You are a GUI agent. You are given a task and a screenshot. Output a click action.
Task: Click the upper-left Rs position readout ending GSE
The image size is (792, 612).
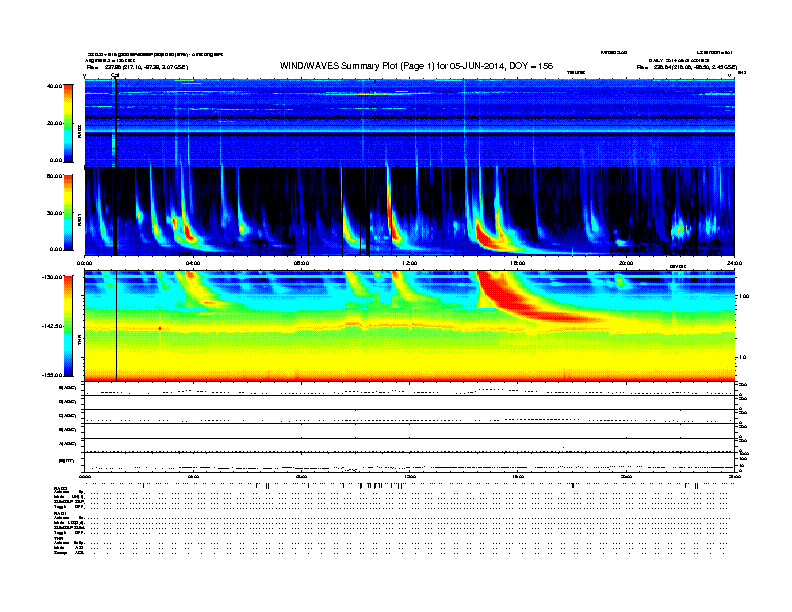click(137, 67)
